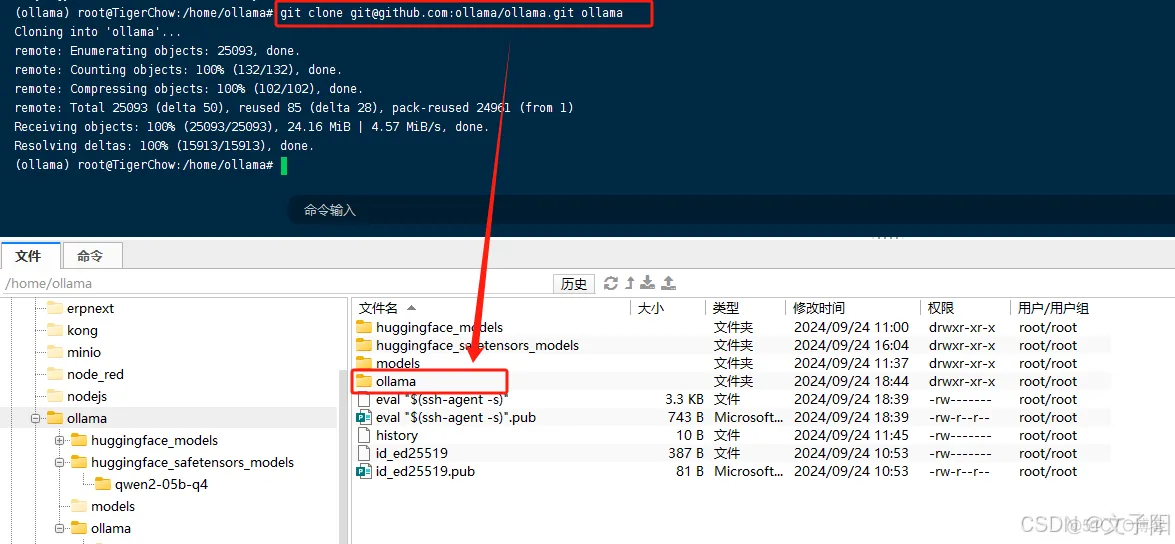Click file icon of history
Viewport: 1175px width, 544px height.
click(364, 435)
